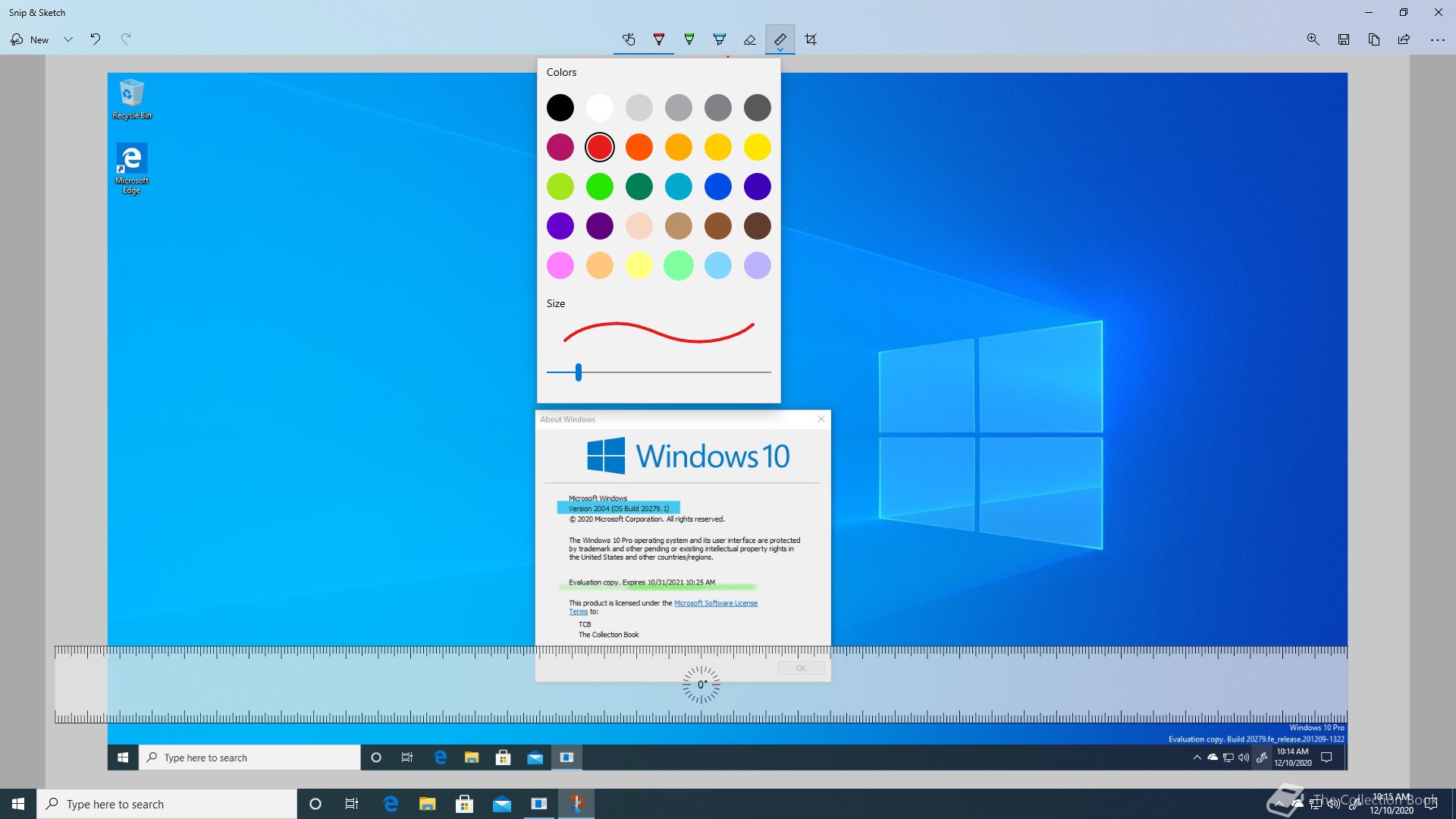The image size is (1456, 819).
Task: Undo the last stroke
Action: click(96, 39)
